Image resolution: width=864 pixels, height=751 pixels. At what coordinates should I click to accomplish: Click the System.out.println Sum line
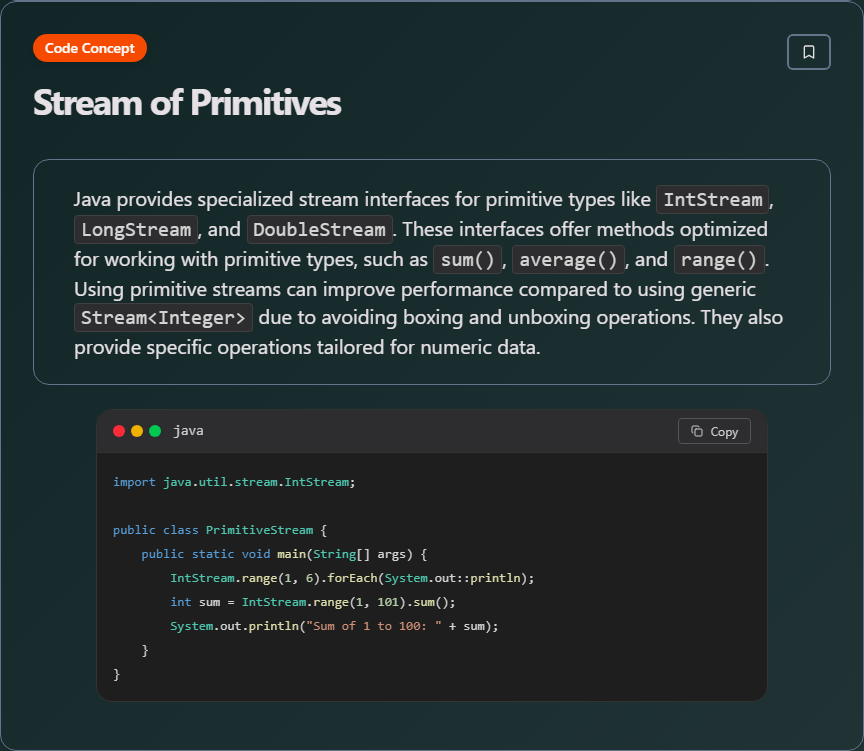coord(334,626)
